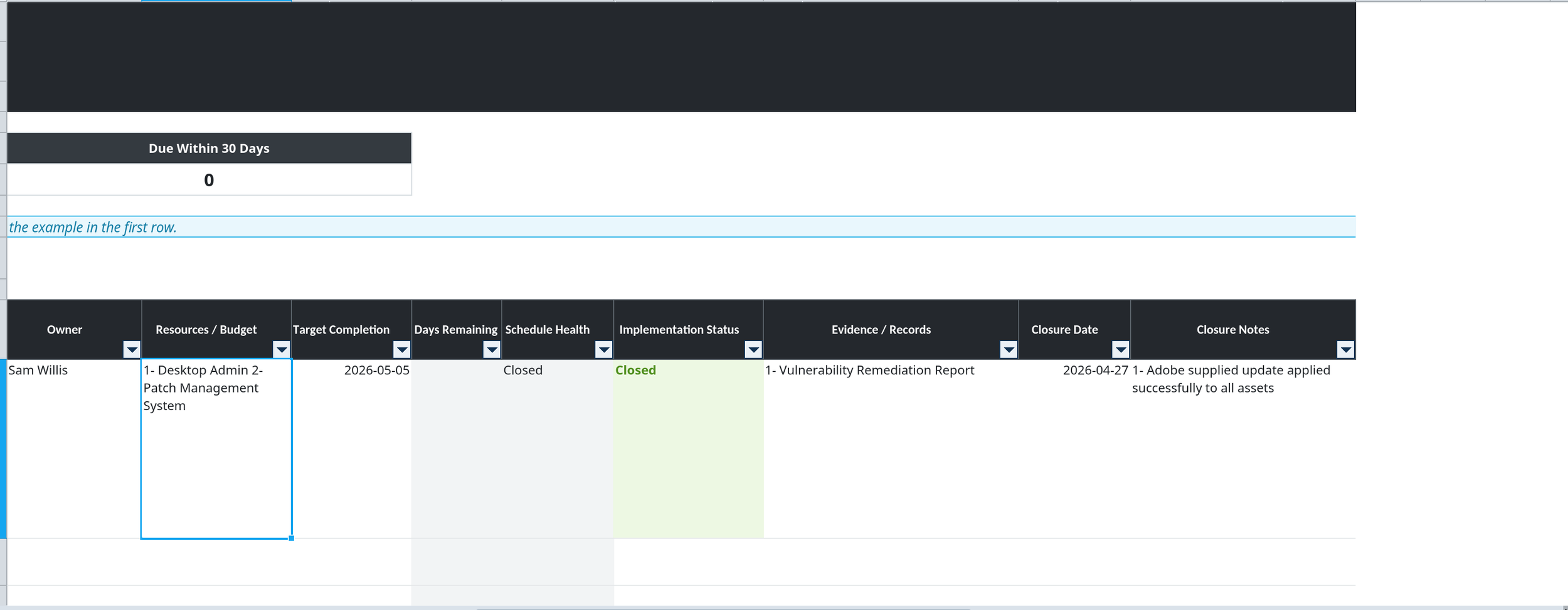This screenshot has height=610, width=1568.
Task: Select the 2026-04-27 closure date cell
Action: tap(1074, 448)
